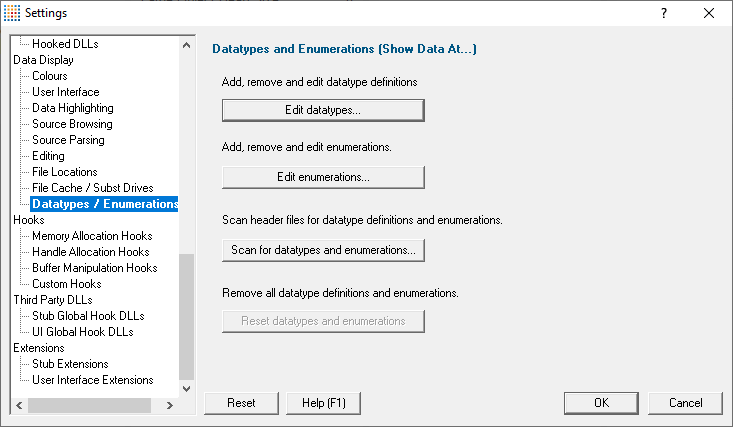The width and height of the screenshot is (733, 427).
Task: Select Memory Allocation Hooks item
Action: coord(92,236)
